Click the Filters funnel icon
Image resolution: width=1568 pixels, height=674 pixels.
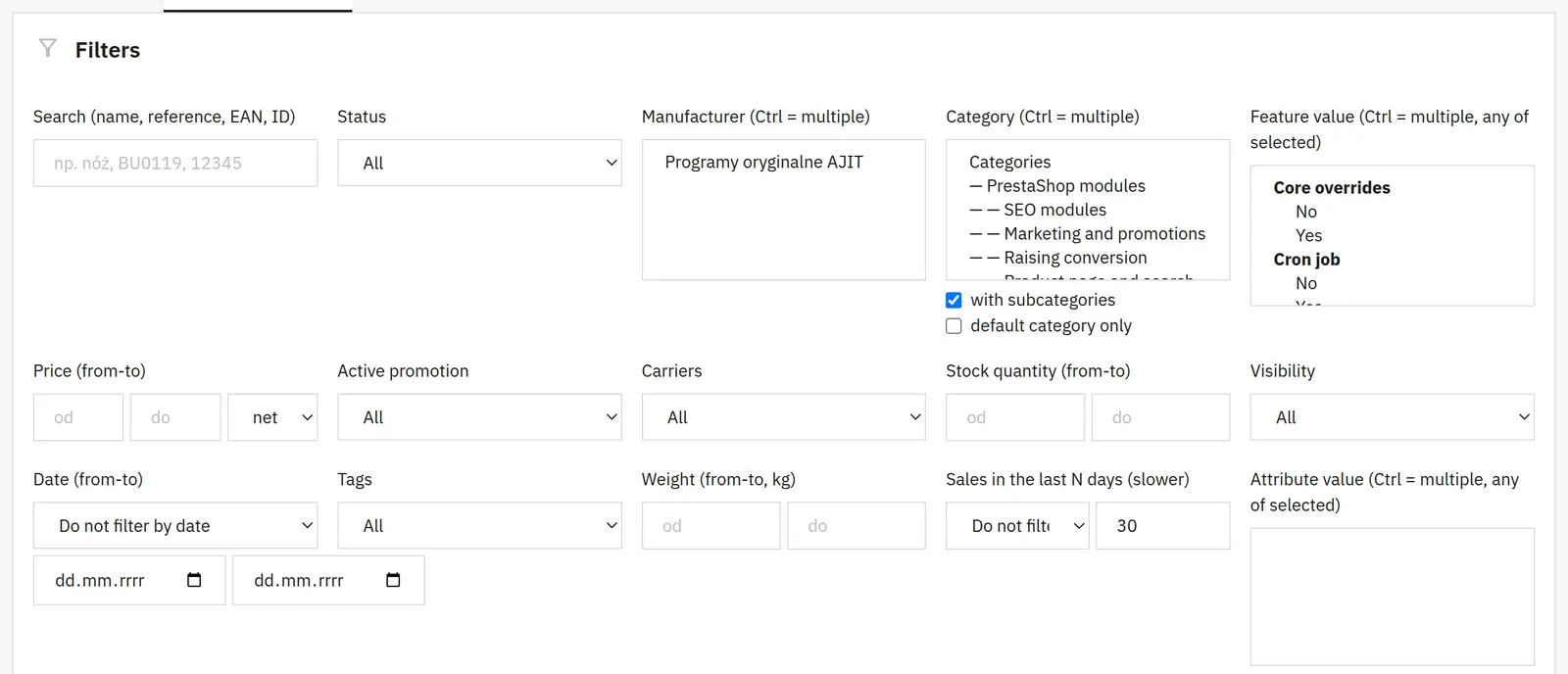coord(47,48)
